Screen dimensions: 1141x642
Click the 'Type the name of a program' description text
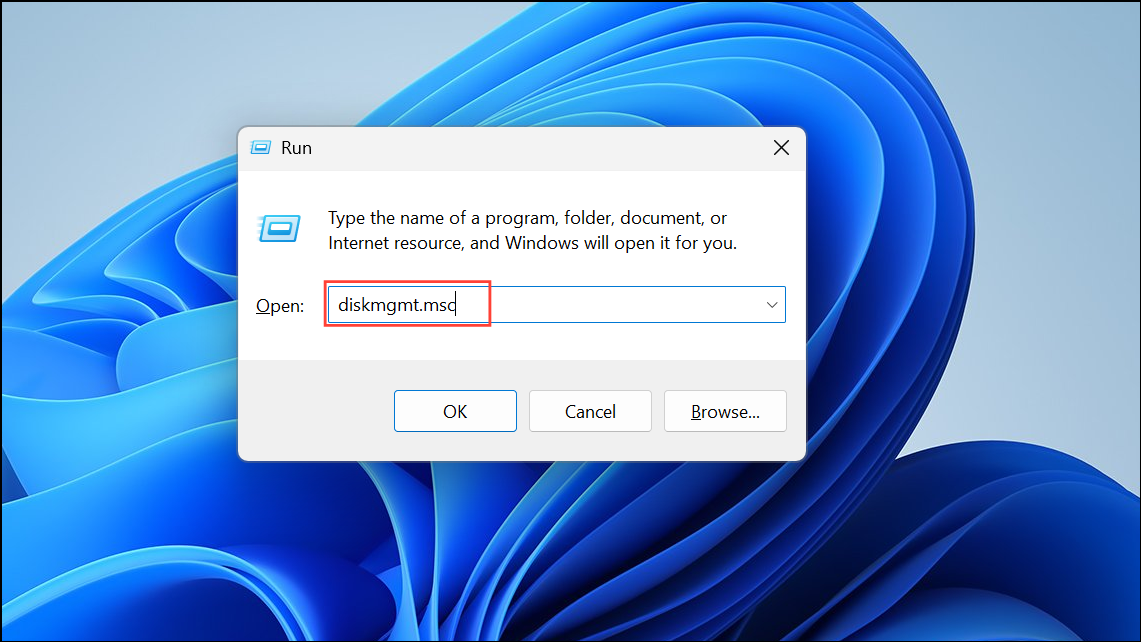coord(532,230)
